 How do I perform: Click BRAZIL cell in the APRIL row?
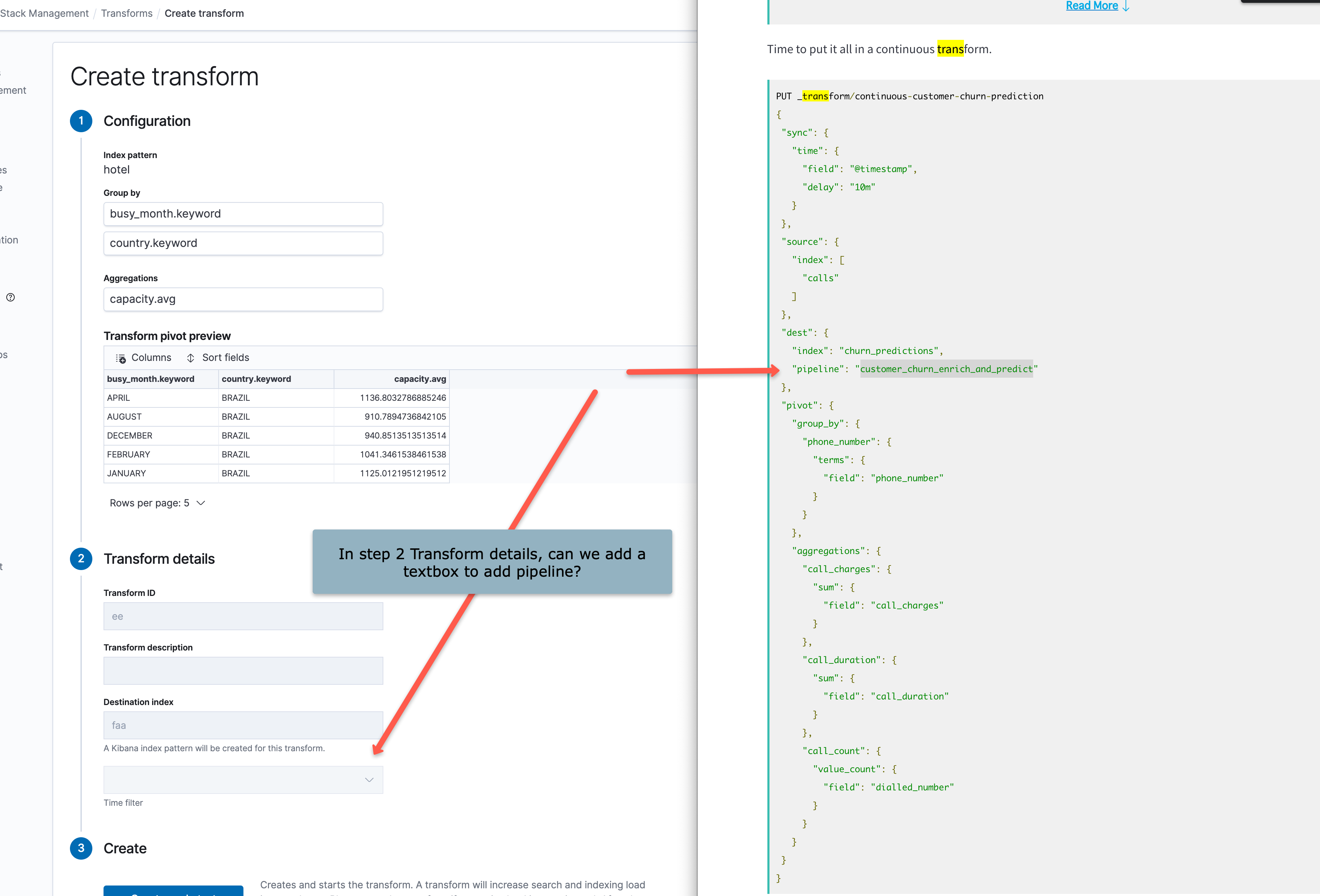pos(276,398)
